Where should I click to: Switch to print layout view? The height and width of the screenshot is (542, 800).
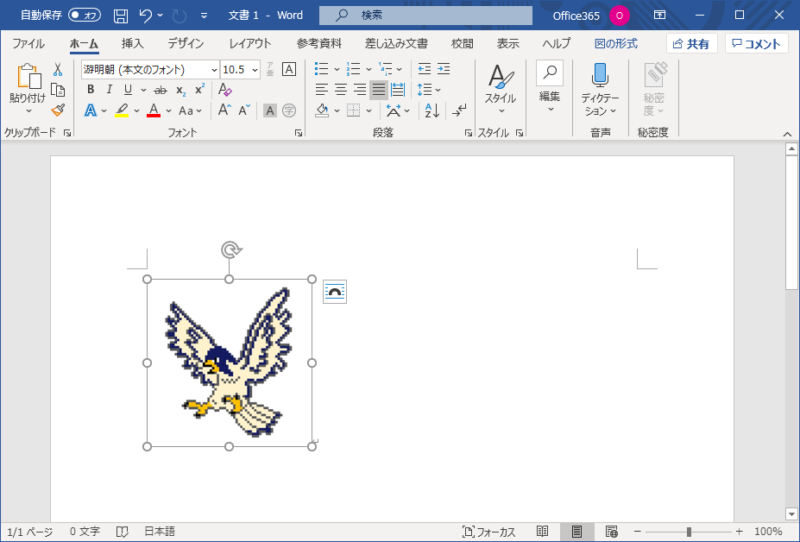(x=577, y=531)
